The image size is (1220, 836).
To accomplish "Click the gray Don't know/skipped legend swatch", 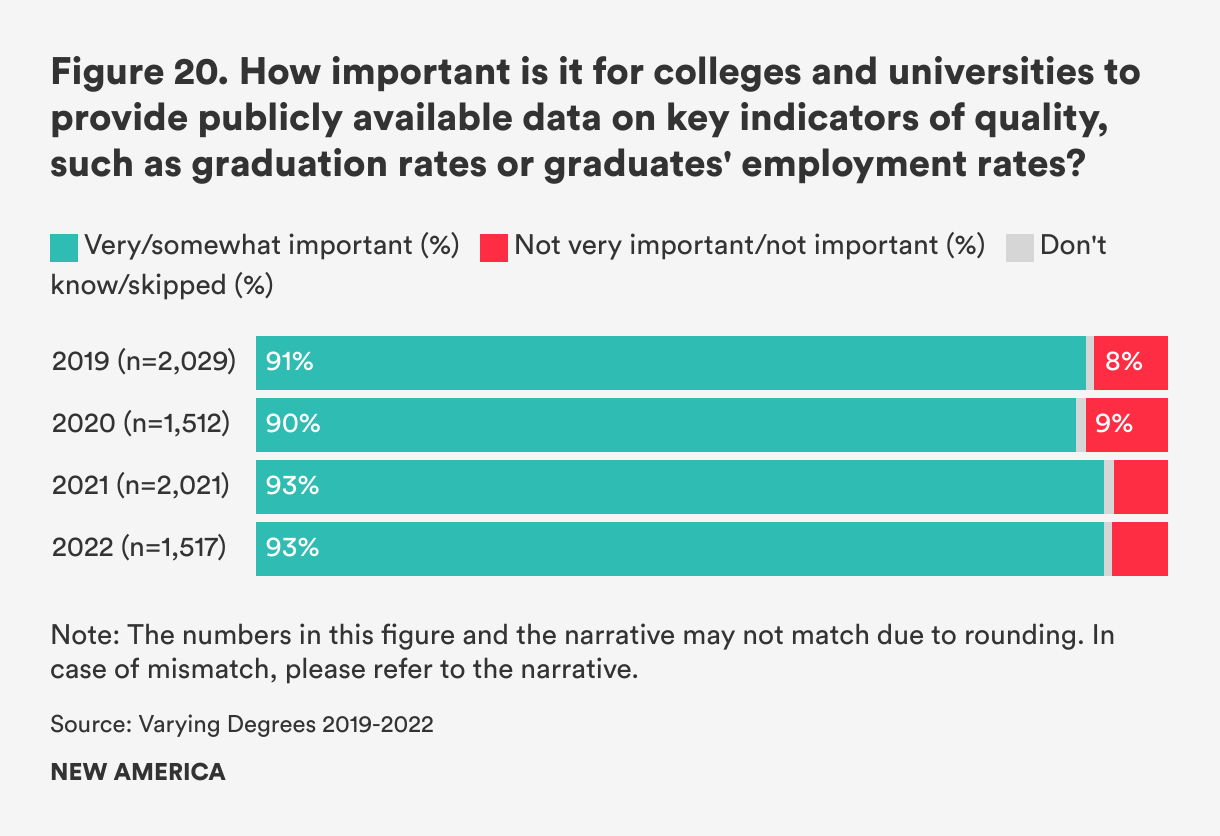I will pos(1020,247).
